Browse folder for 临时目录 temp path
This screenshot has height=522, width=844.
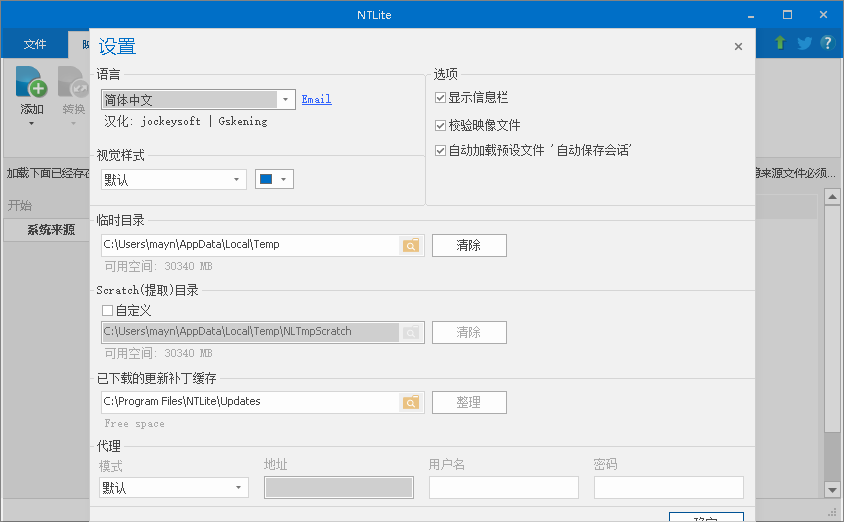click(x=411, y=245)
